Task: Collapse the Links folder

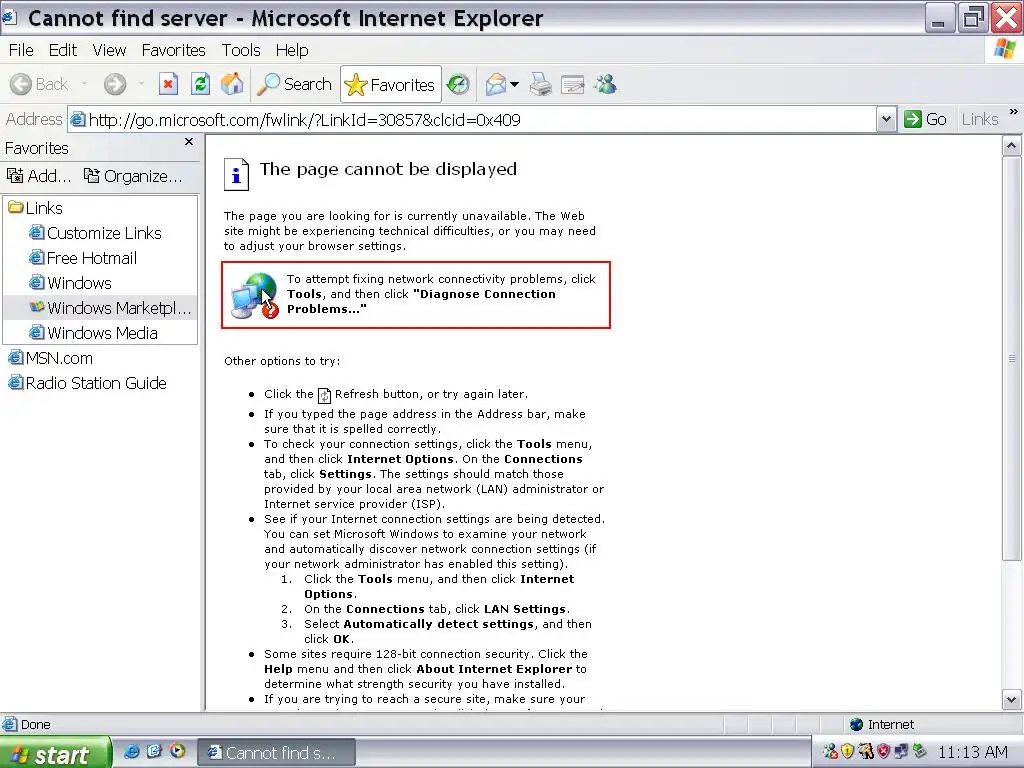Action: [x=35, y=208]
